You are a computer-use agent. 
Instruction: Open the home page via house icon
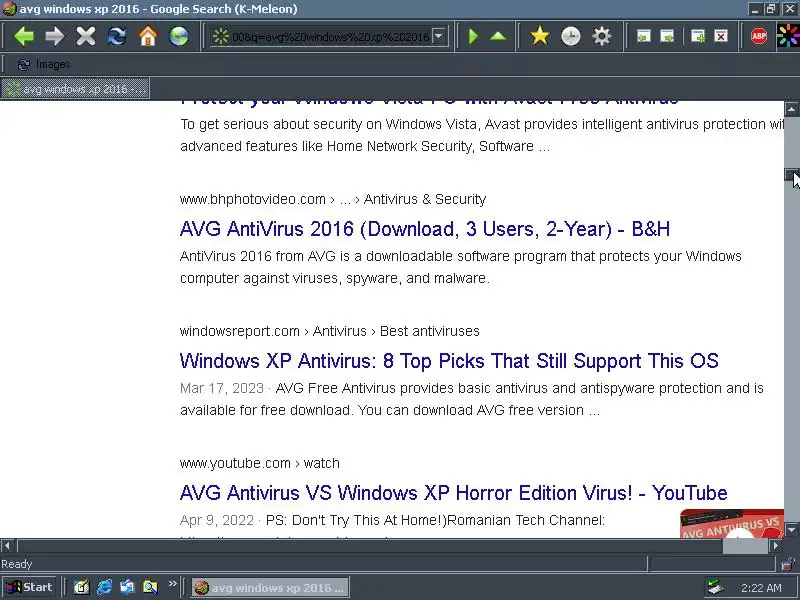coord(148,36)
